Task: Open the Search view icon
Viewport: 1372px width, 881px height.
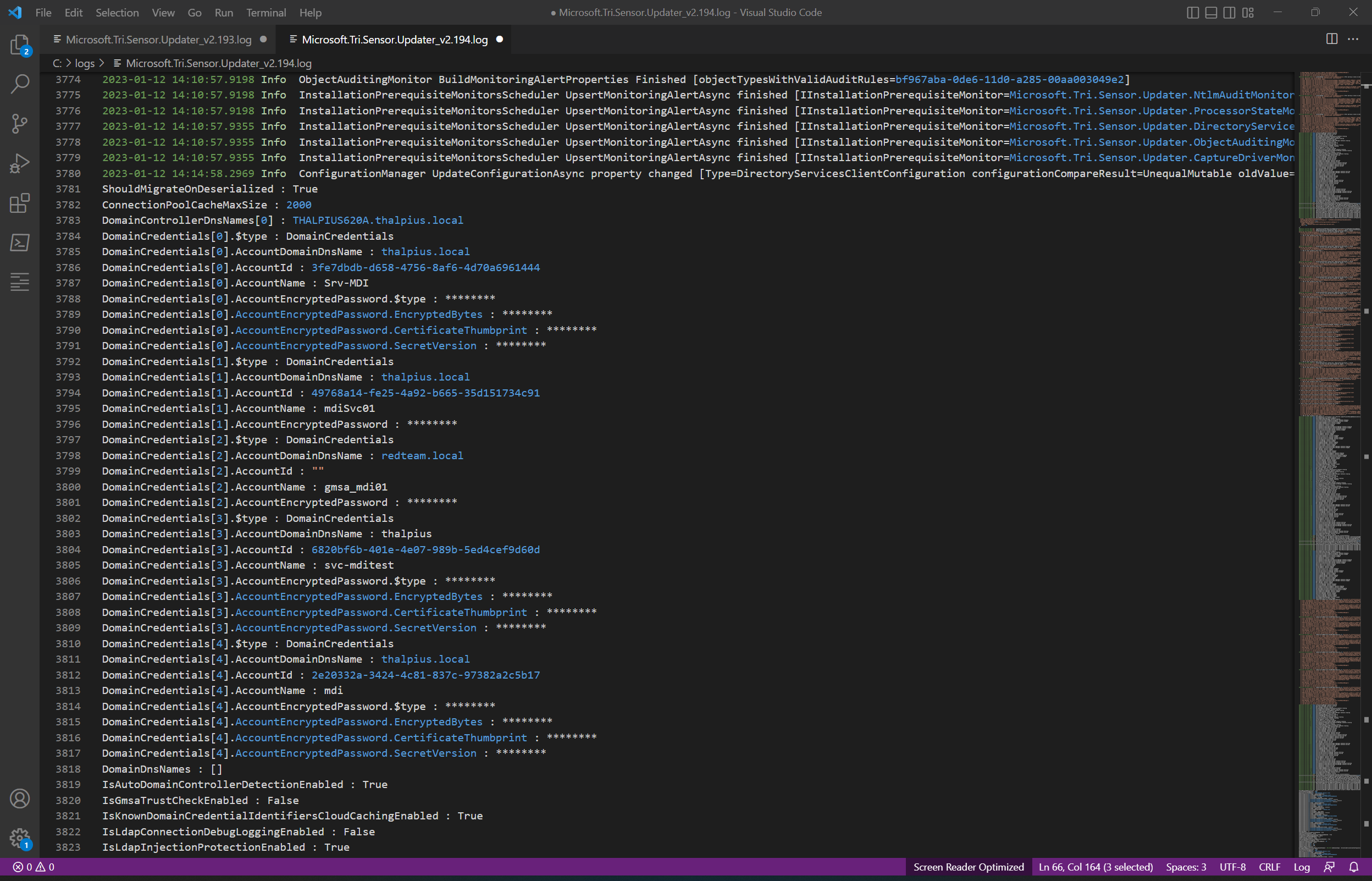Action: [19, 84]
